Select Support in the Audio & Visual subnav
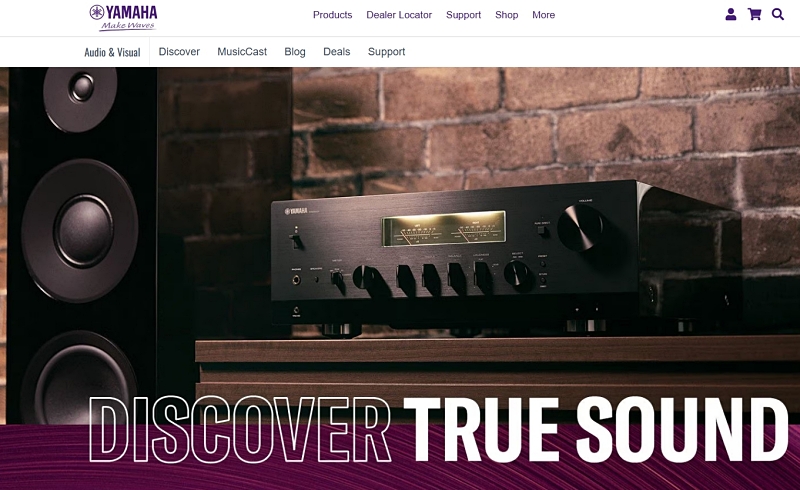Viewport: 800px width, 490px height. coord(386,52)
